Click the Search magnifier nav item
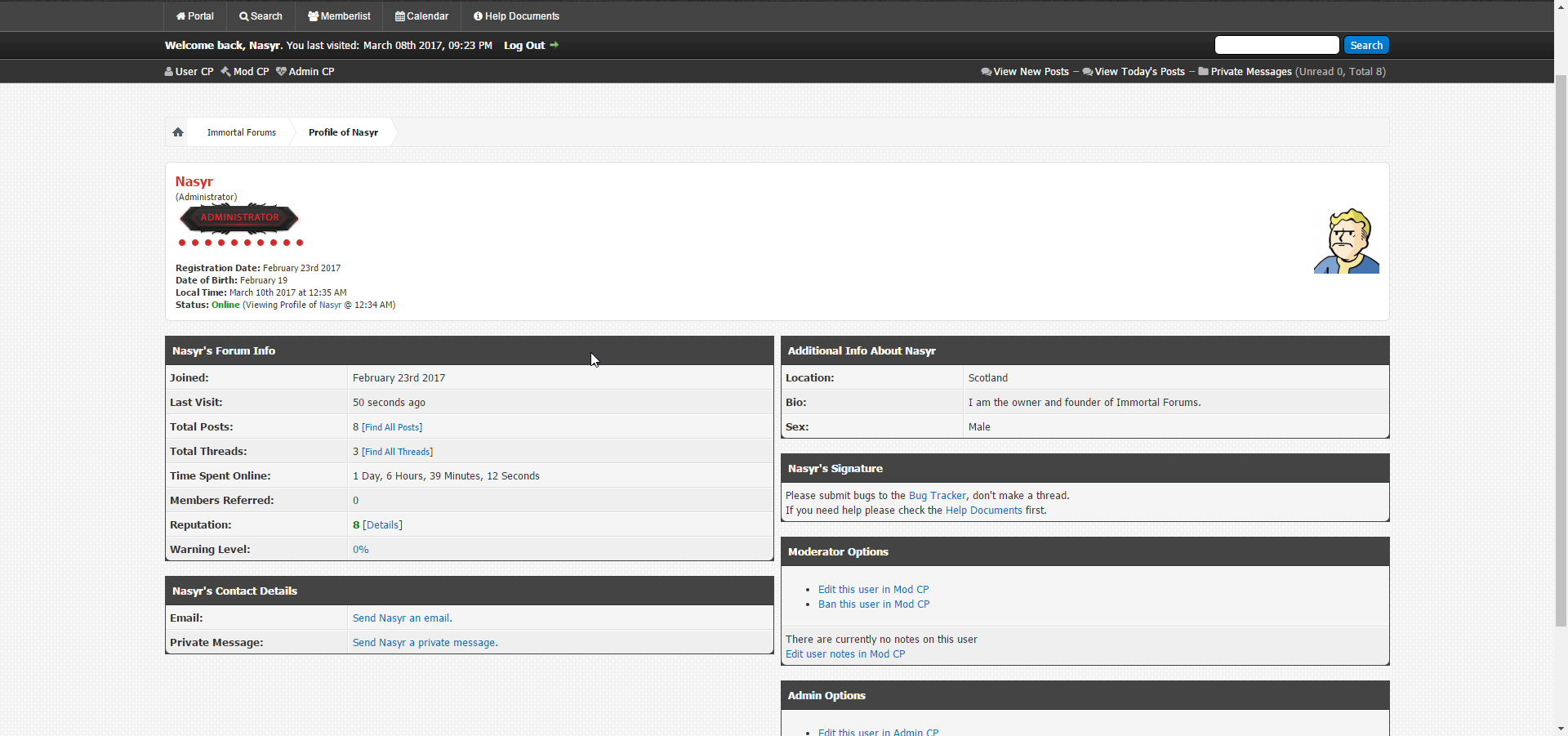The width and height of the screenshot is (1568, 736). (261, 16)
